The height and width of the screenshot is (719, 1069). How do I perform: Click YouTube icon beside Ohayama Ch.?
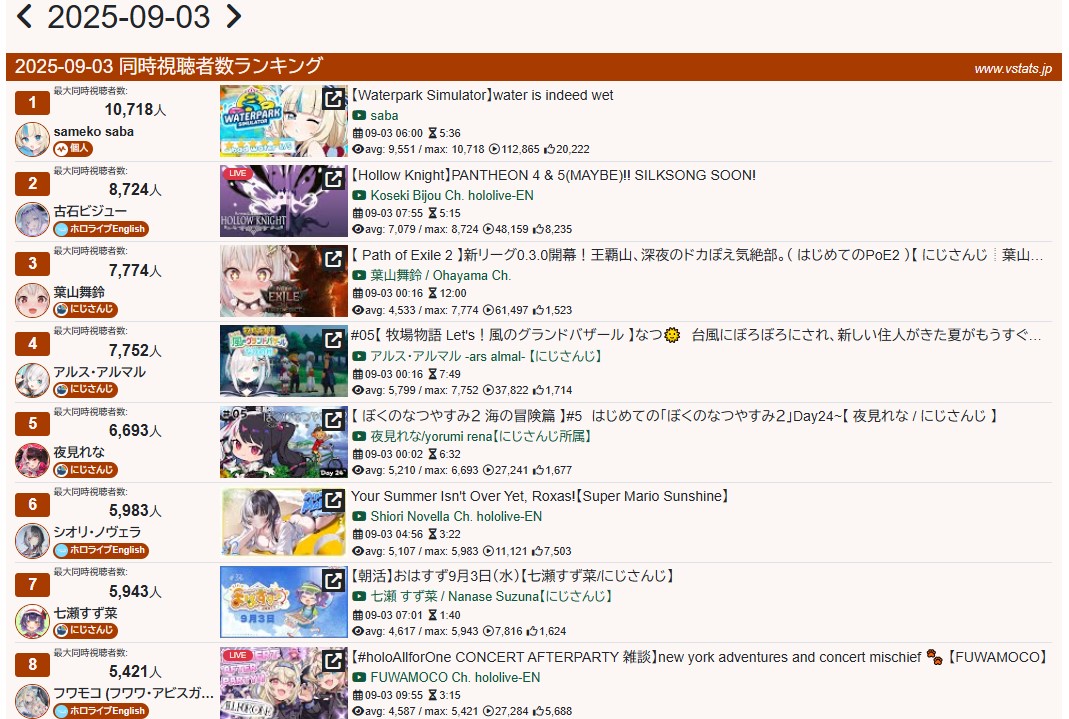(x=359, y=276)
